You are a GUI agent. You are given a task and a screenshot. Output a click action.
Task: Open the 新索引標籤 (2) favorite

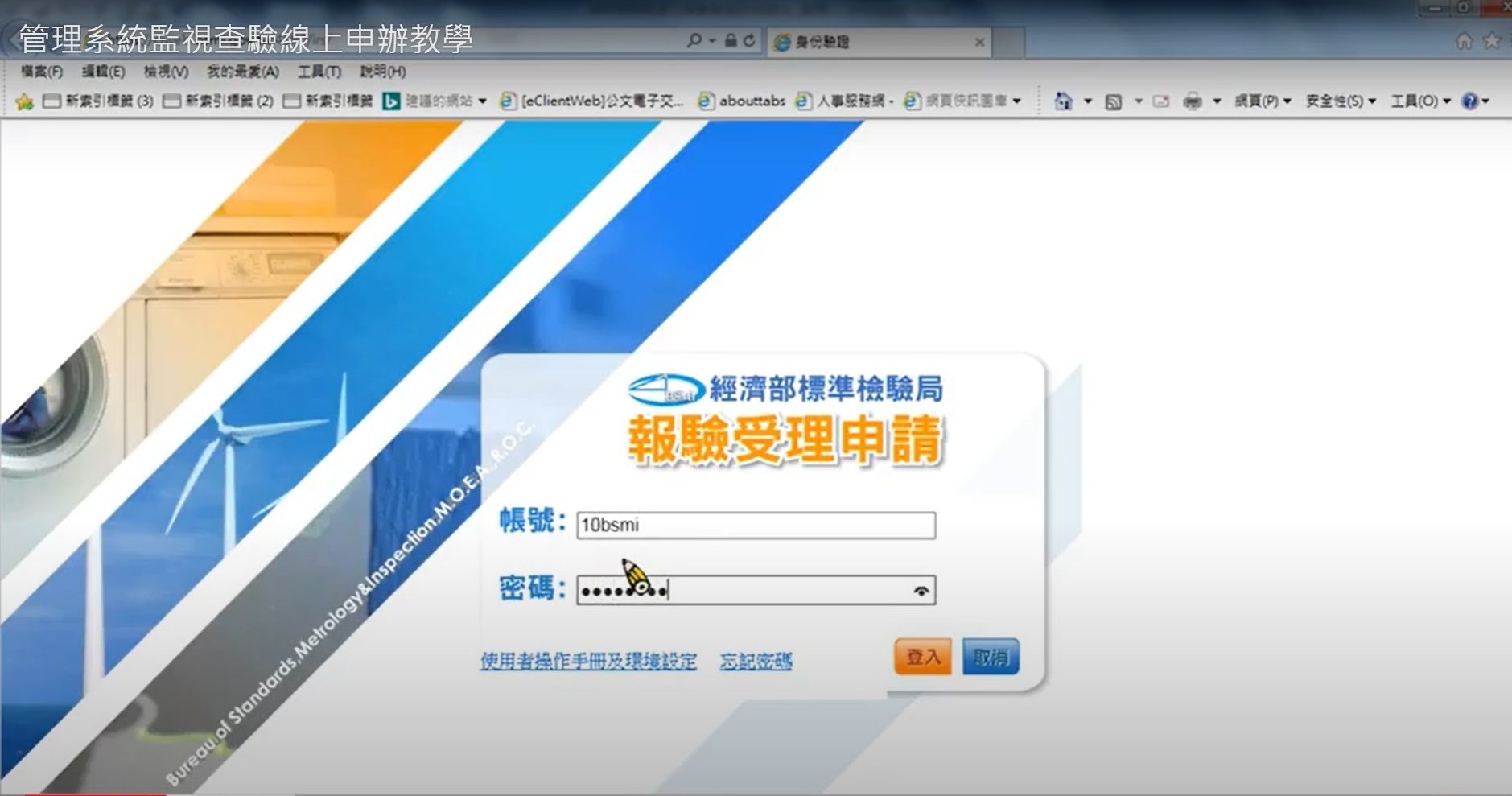[x=218, y=101]
